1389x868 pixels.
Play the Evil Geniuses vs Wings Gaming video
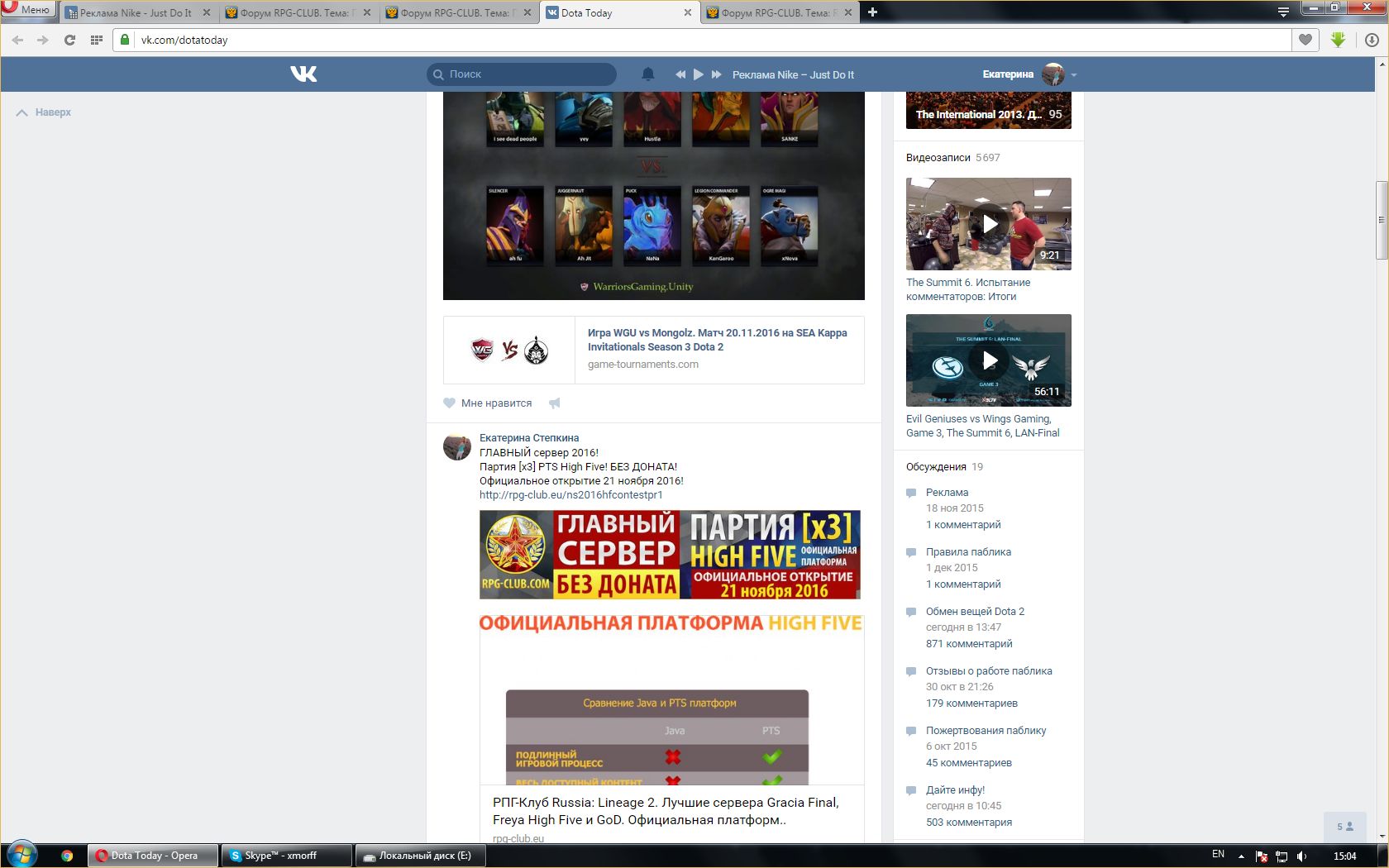tap(989, 360)
